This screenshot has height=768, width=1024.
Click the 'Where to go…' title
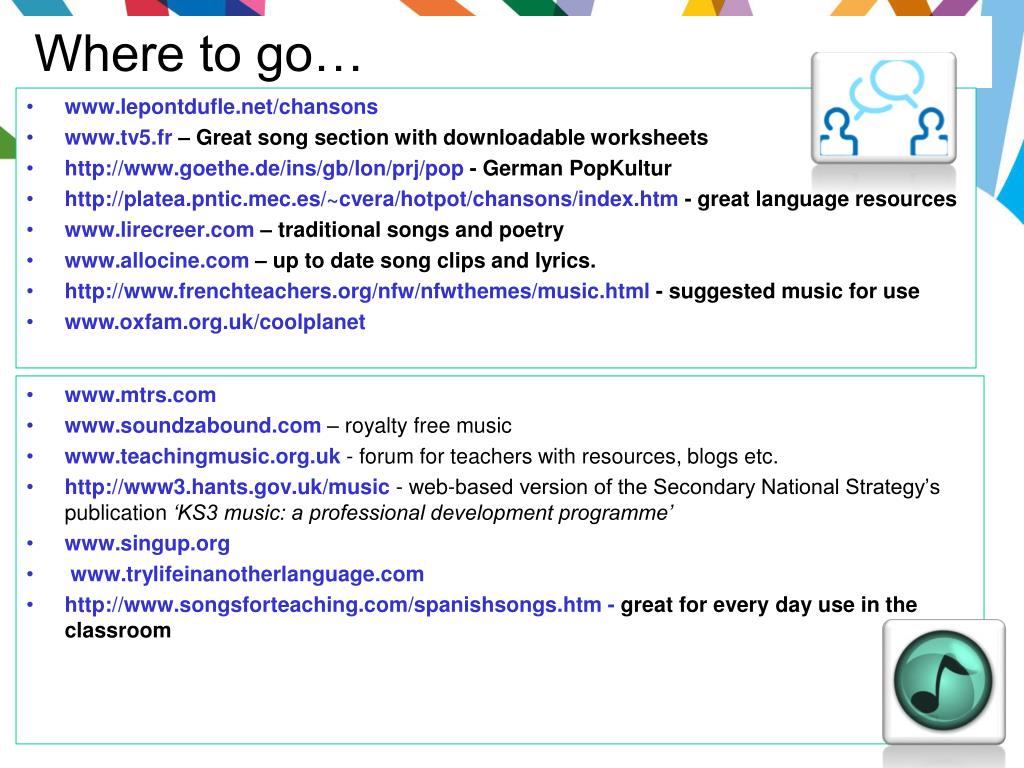[198, 54]
